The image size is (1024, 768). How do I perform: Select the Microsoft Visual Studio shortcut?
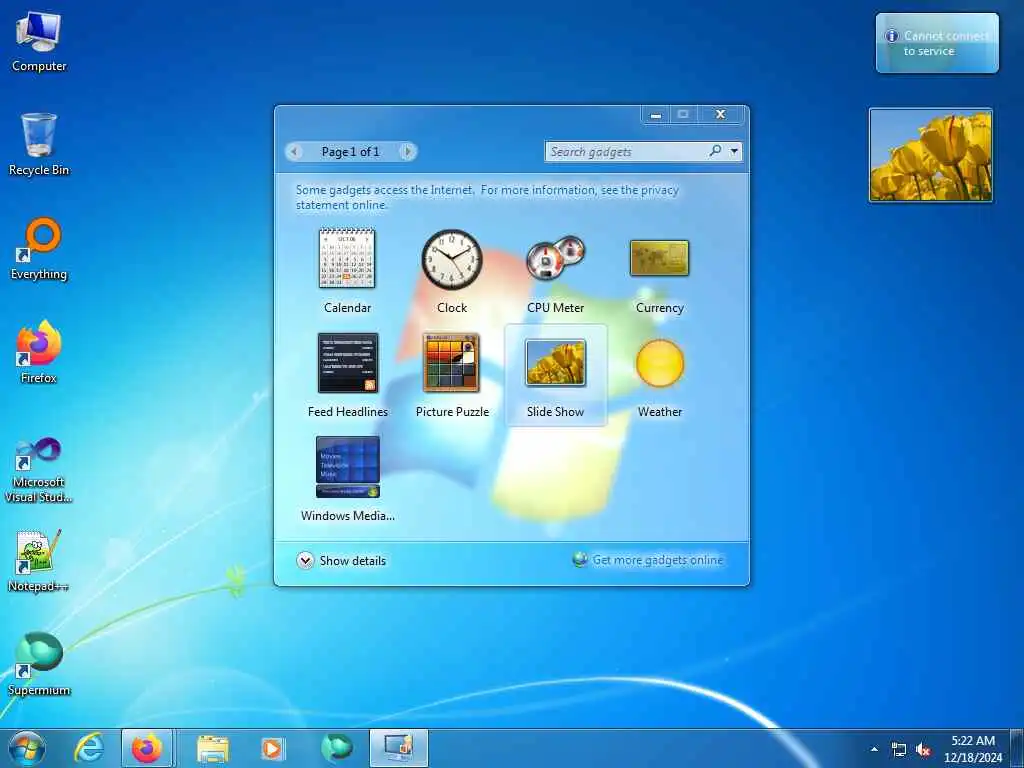[39, 470]
